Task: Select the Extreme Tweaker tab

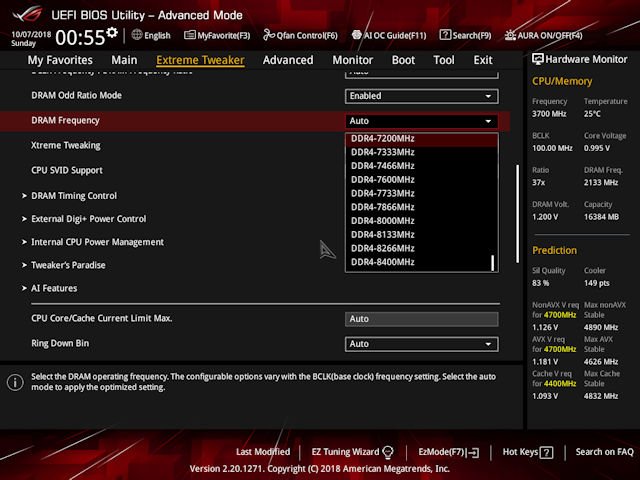Action: click(200, 60)
